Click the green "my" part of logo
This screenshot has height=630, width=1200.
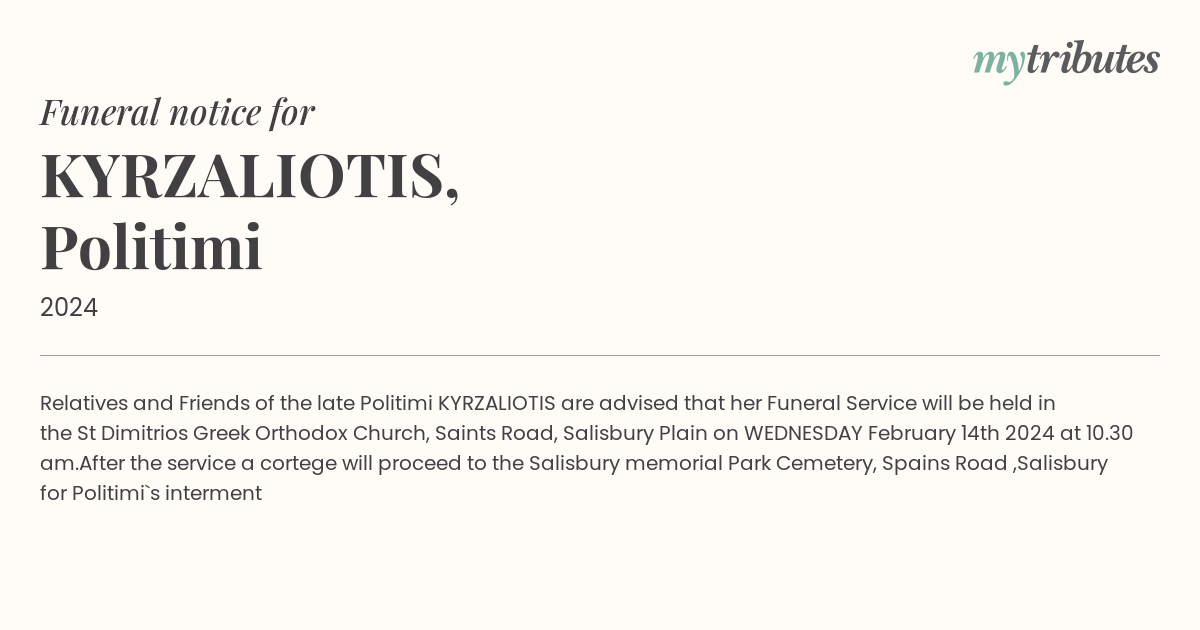click(x=998, y=62)
